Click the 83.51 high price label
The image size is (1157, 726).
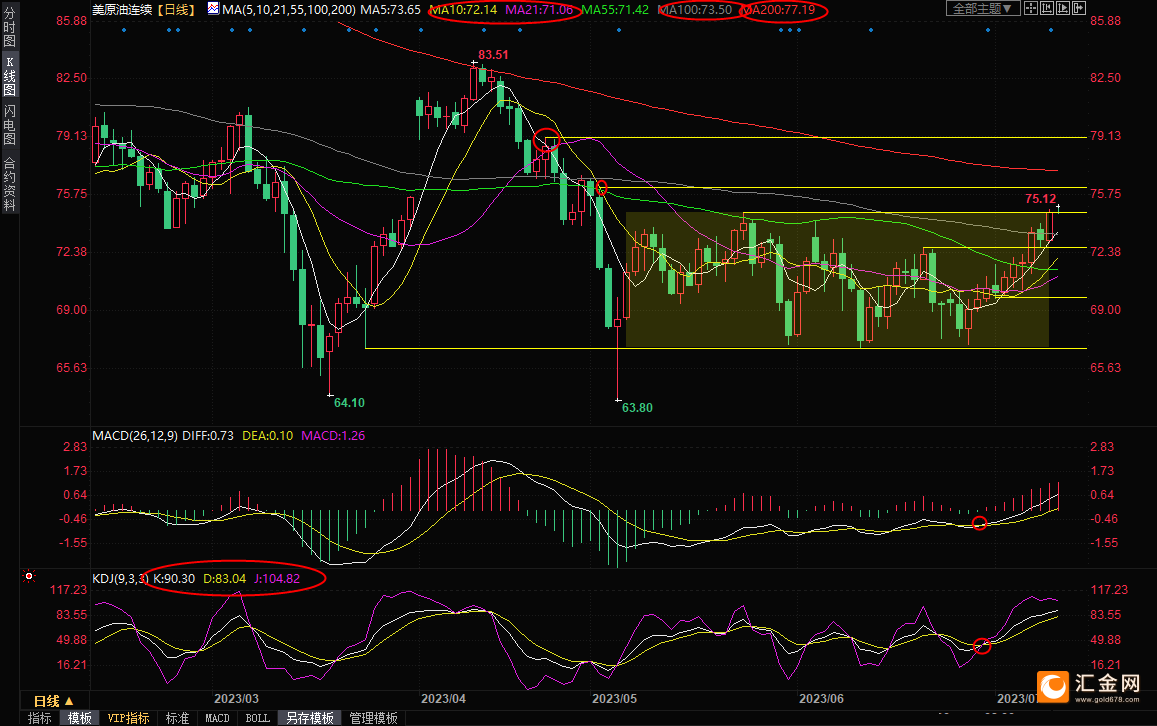pyautogui.click(x=493, y=55)
